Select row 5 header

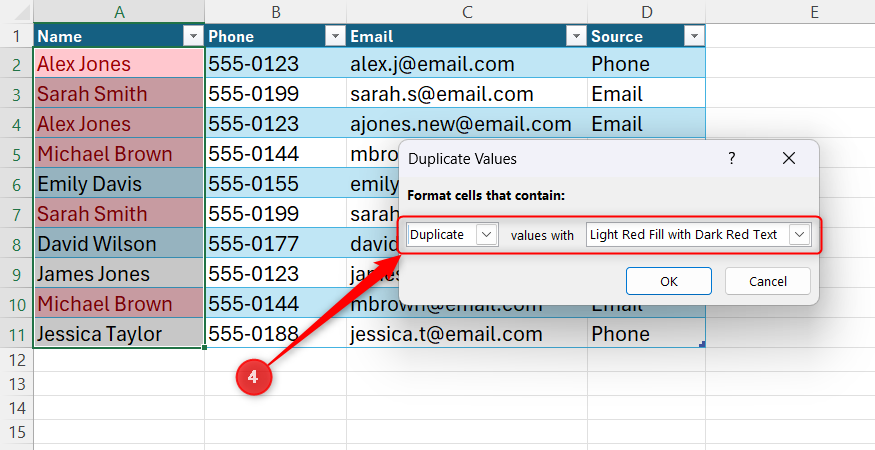point(17,154)
